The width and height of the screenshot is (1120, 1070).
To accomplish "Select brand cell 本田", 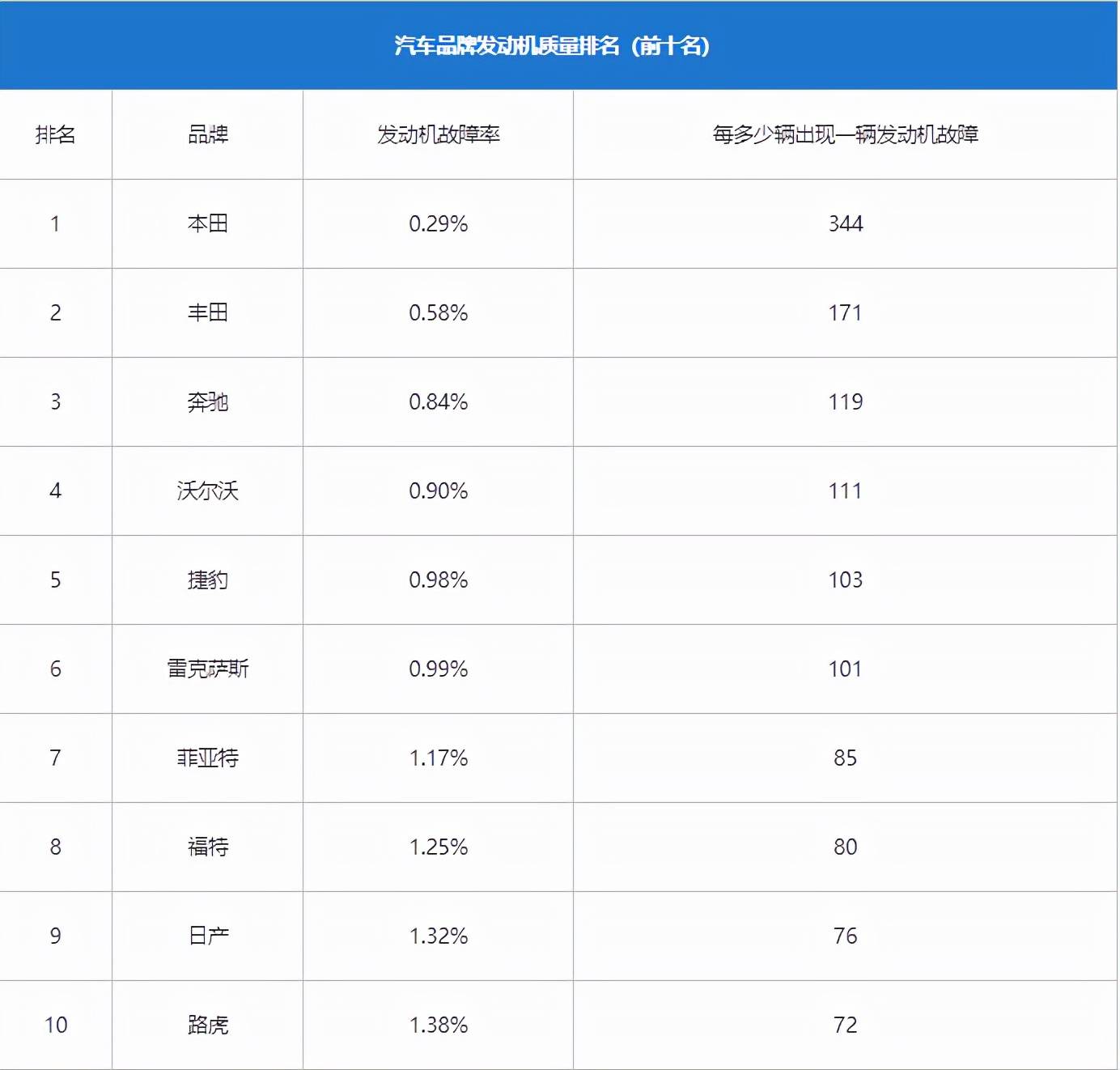I will [x=208, y=223].
